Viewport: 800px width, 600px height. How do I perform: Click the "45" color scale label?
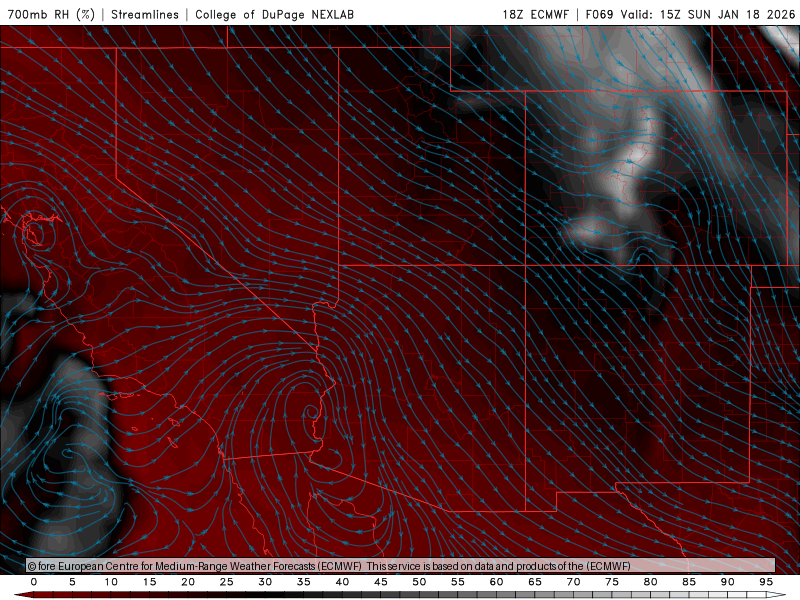click(381, 582)
